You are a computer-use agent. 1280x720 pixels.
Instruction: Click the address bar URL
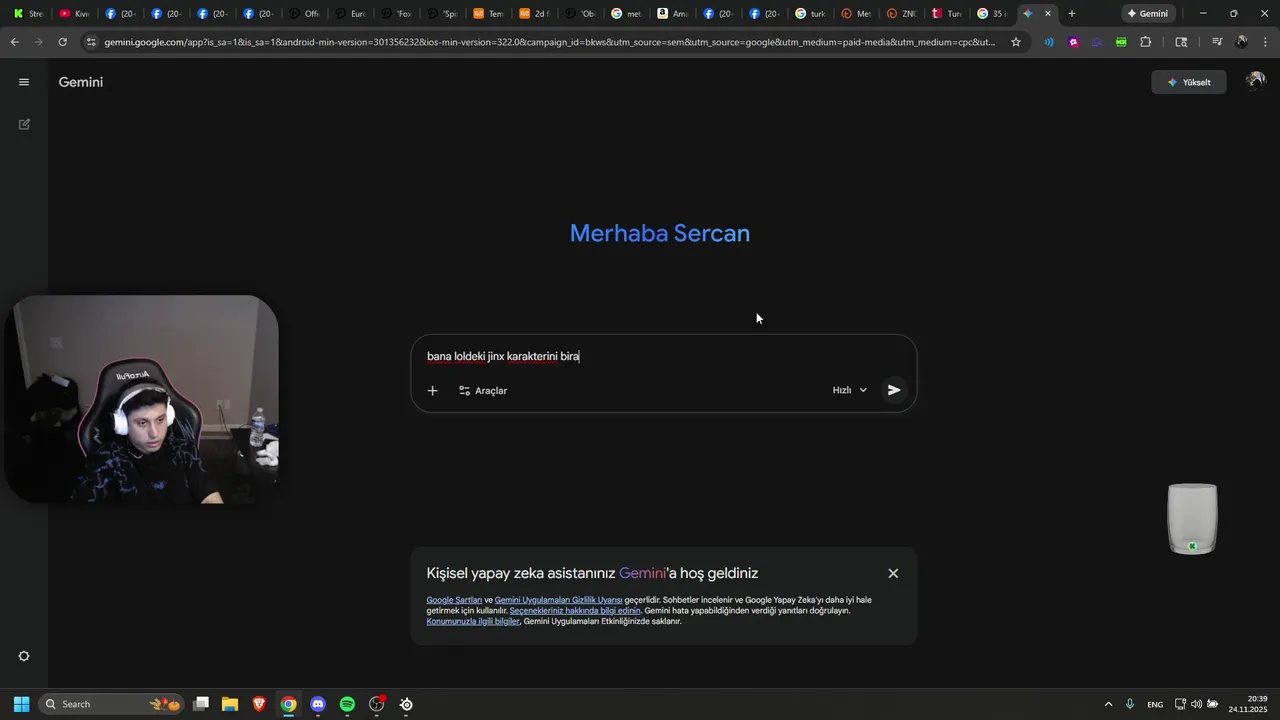[550, 42]
